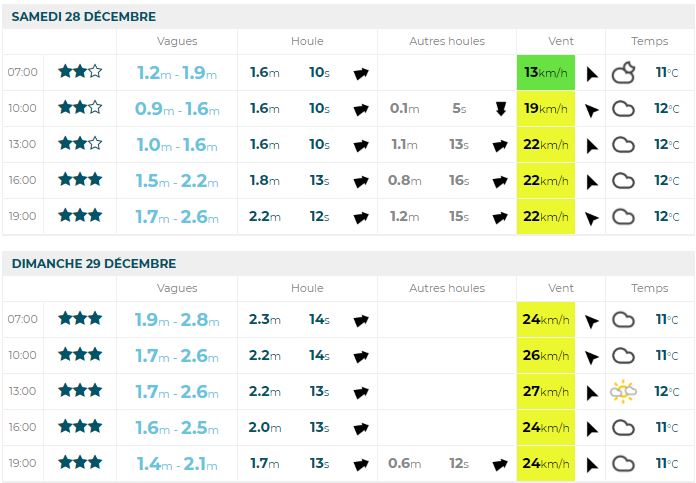
Task: Click the swell direction arrow for Sunday 07:00
Action: tap(361, 320)
